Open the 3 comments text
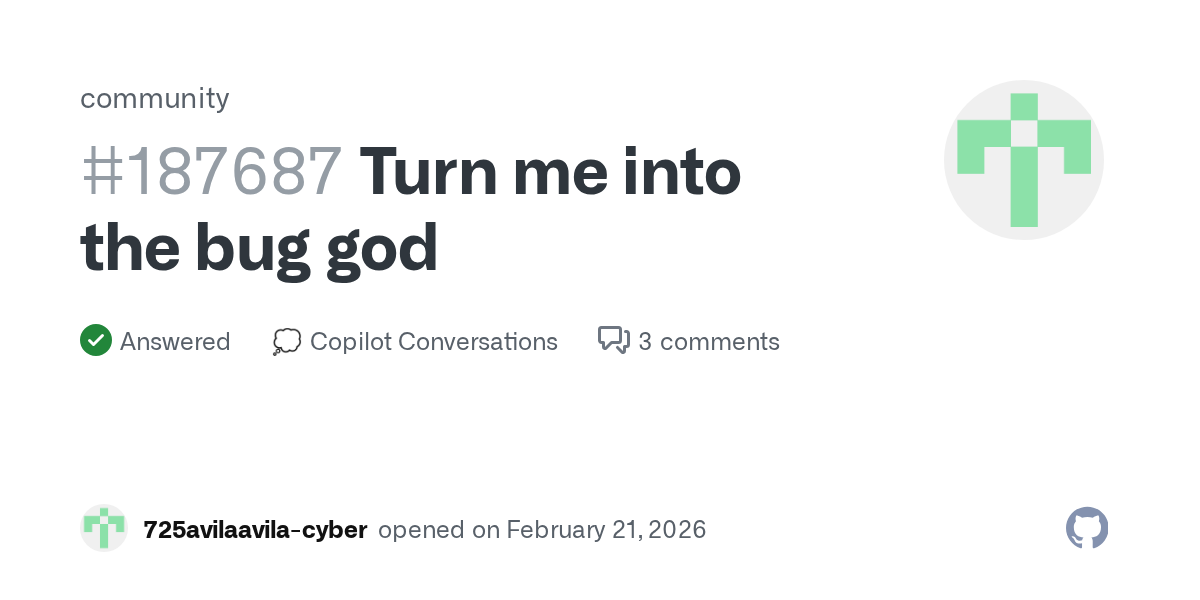This screenshot has height=600, width=1200. tap(708, 342)
